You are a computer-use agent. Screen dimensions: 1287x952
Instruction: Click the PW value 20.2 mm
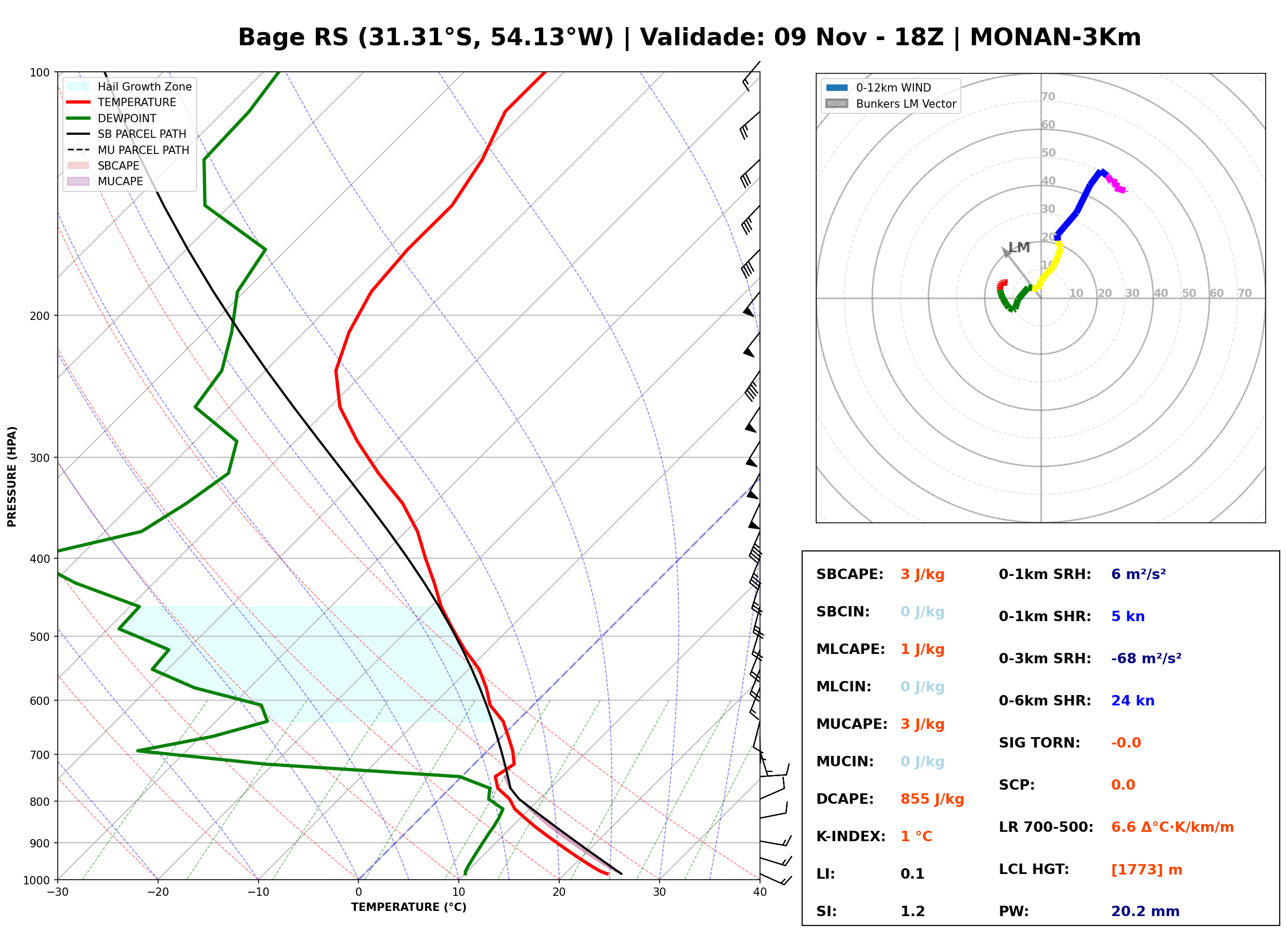(x=1146, y=911)
